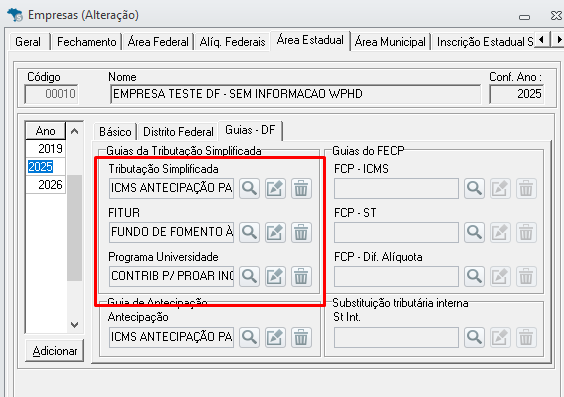Click the Código field 00010
Viewport: 564px width, 397px height.
click(51, 94)
